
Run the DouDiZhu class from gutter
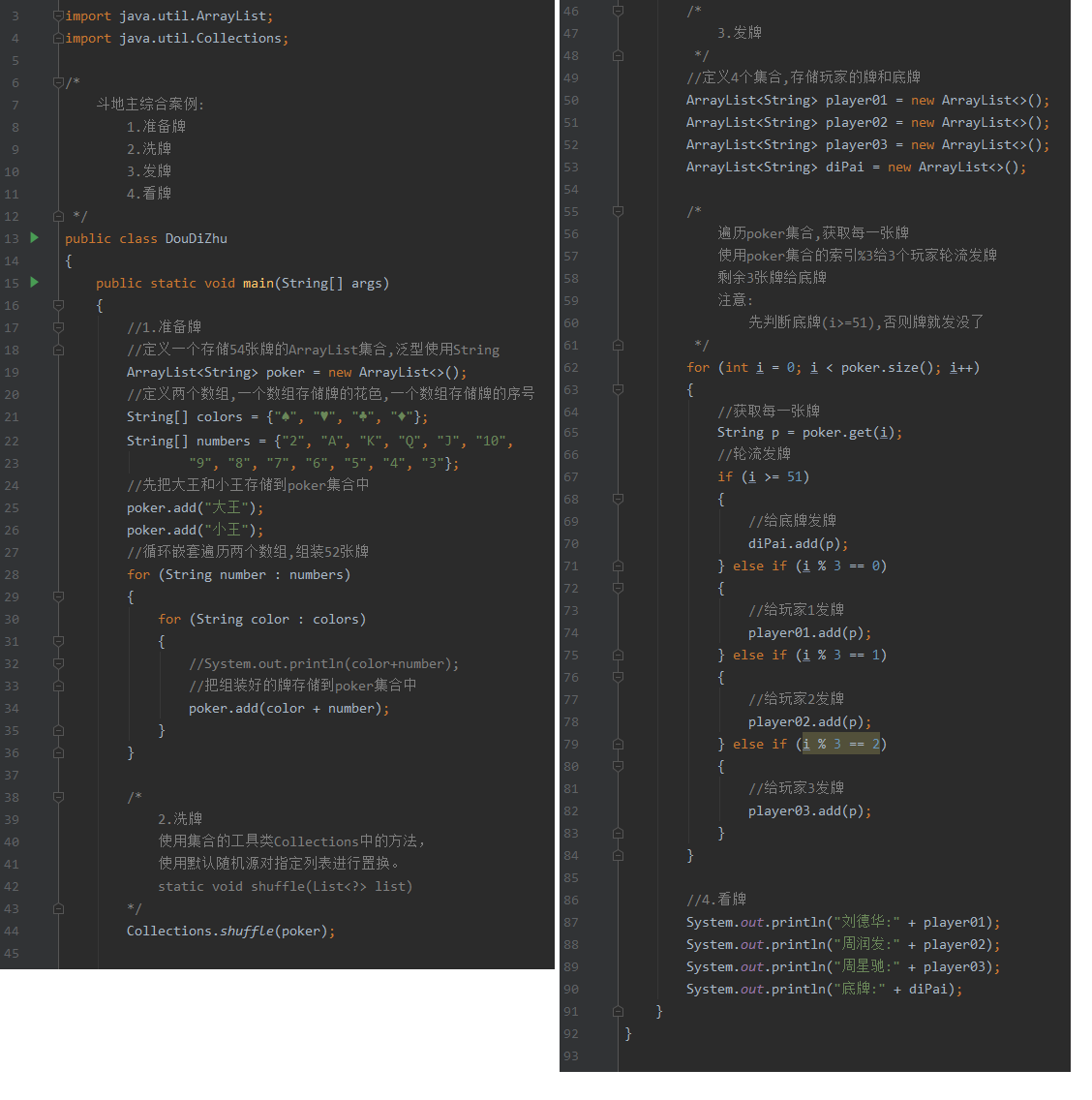click(x=35, y=238)
